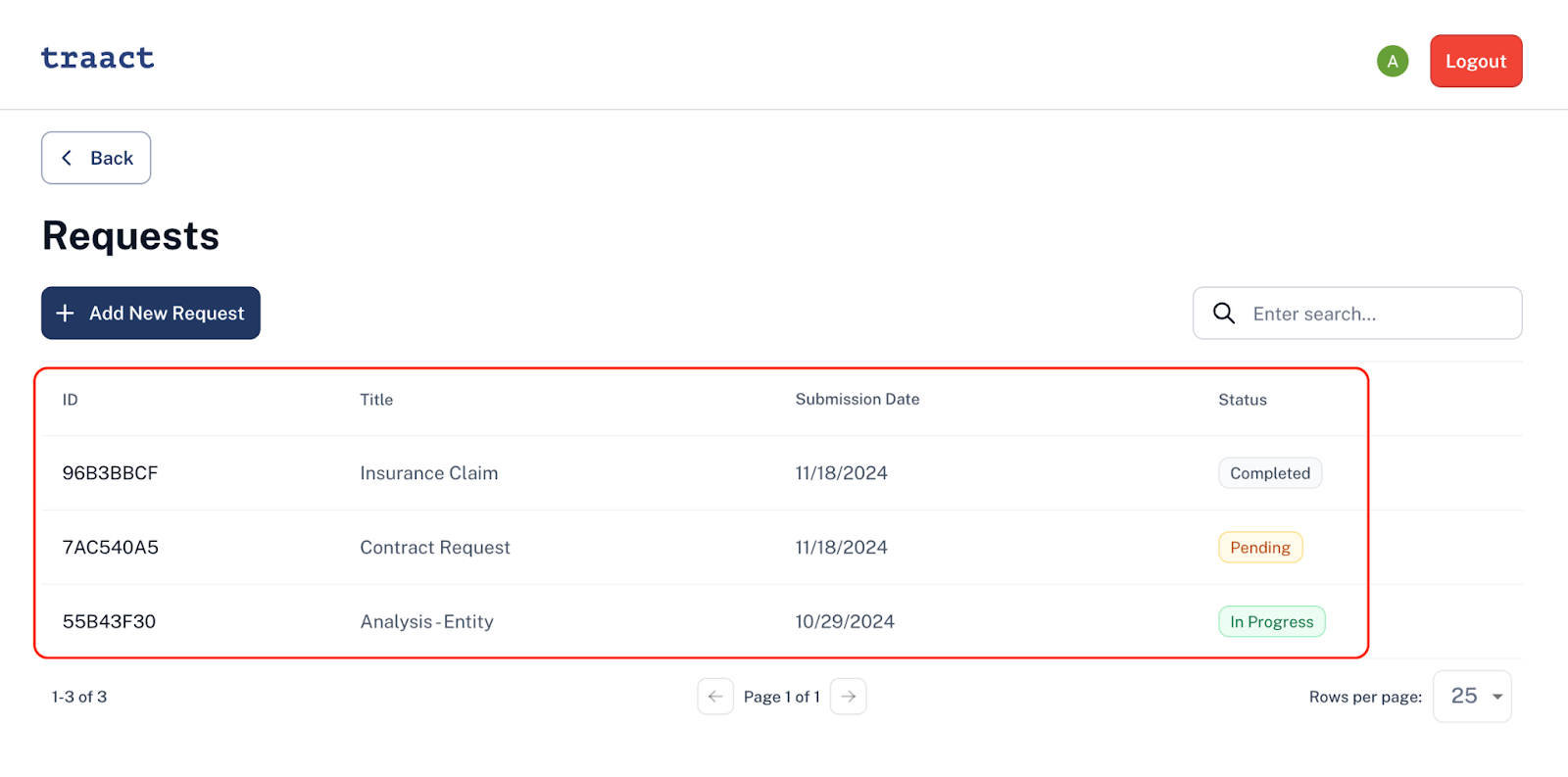This screenshot has width=1568, height=777.
Task: Click the back chevron icon
Action: [x=67, y=158]
